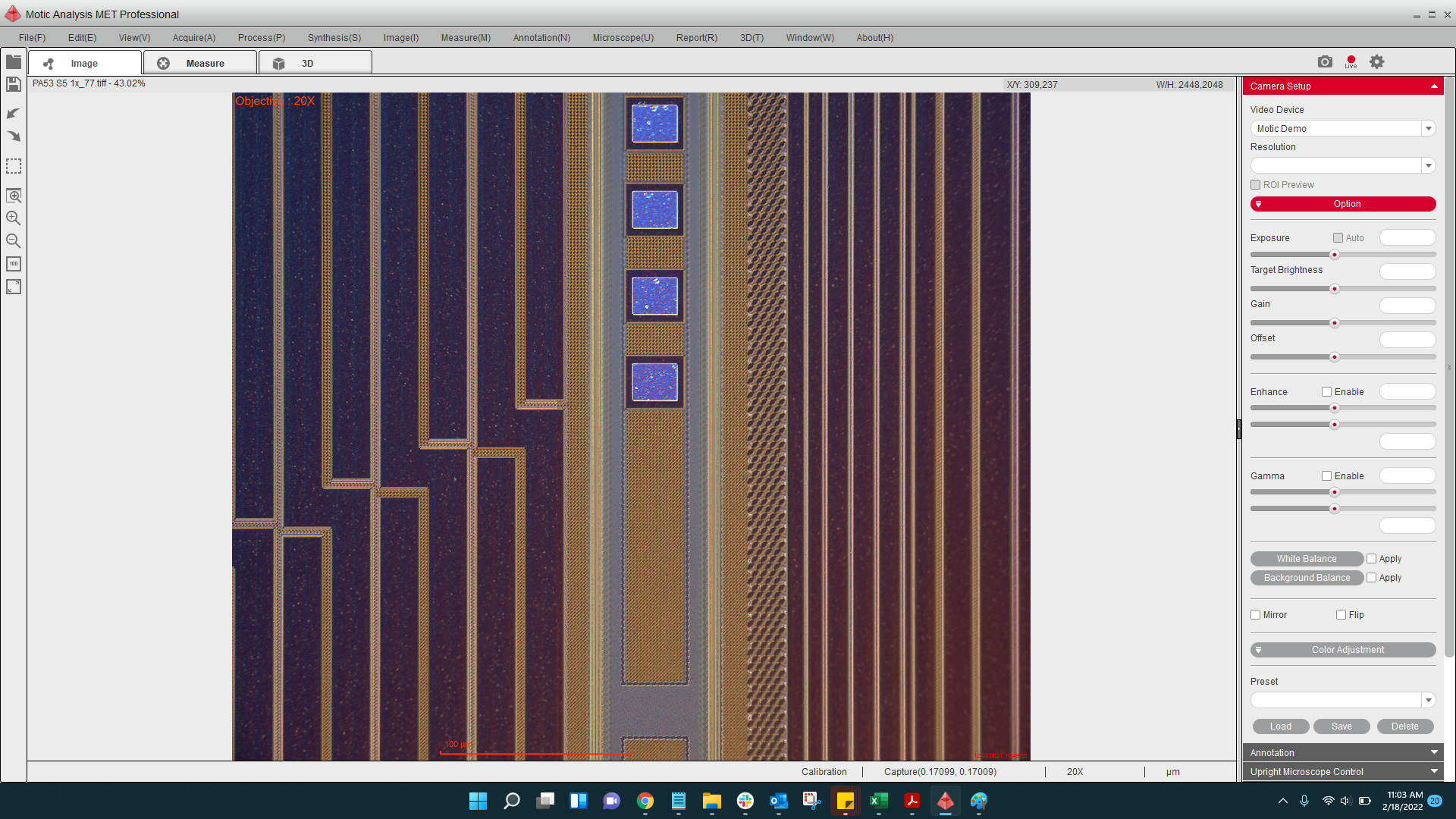Click the Save preset button
This screenshot has height=819, width=1456.
pos(1341,726)
